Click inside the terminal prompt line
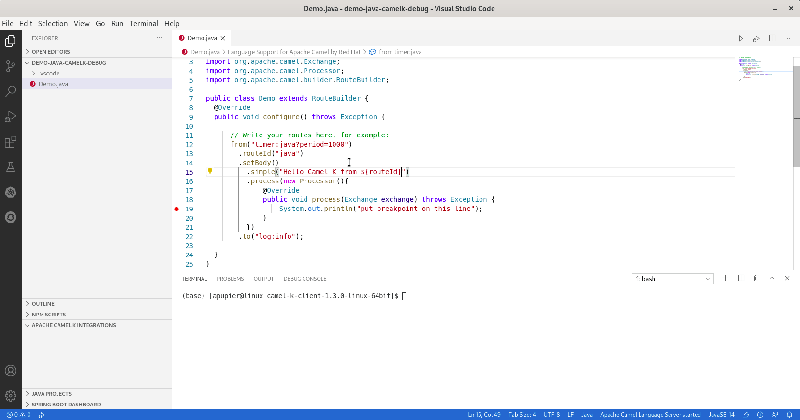The image size is (800, 420). pos(293,295)
